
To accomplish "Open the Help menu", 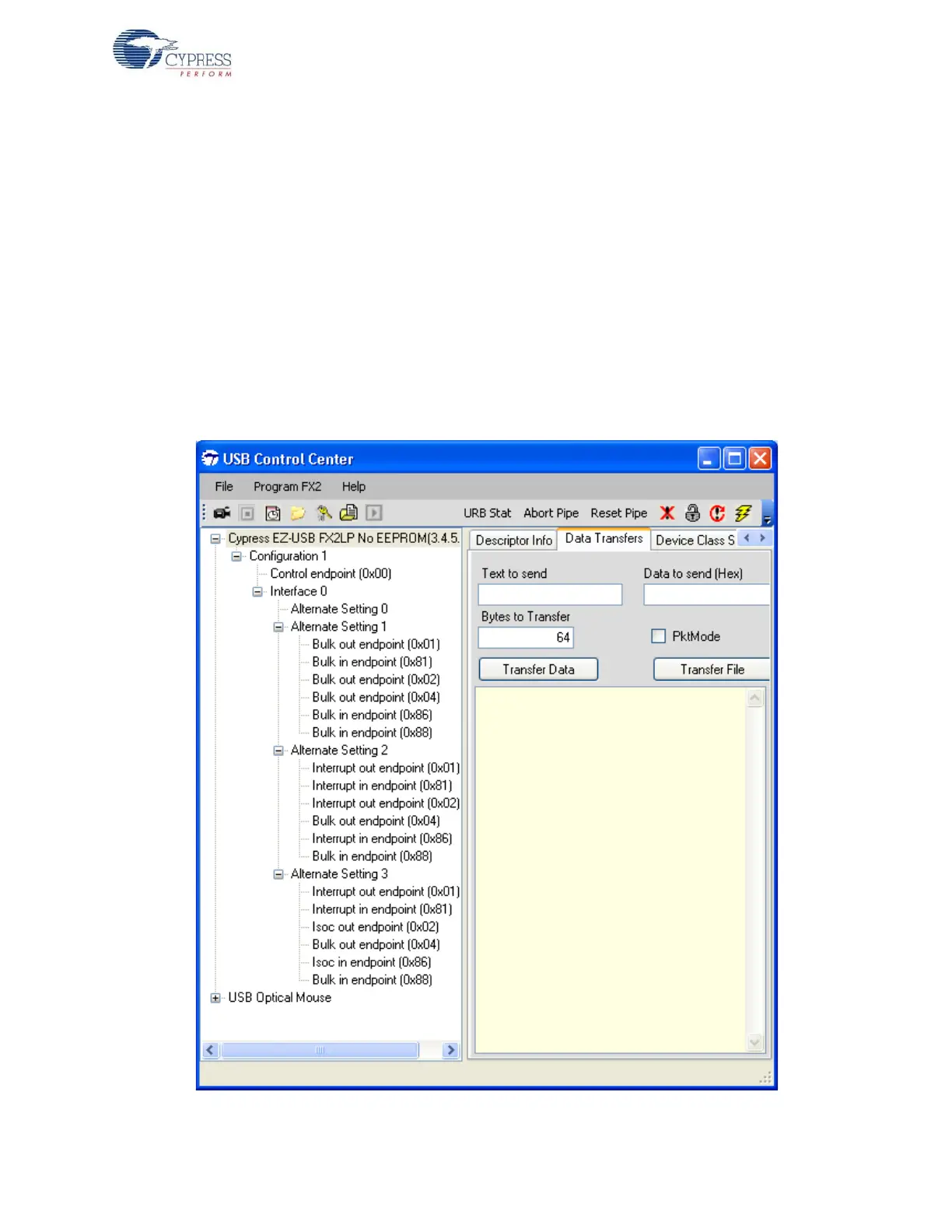I will tap(354, 487).
